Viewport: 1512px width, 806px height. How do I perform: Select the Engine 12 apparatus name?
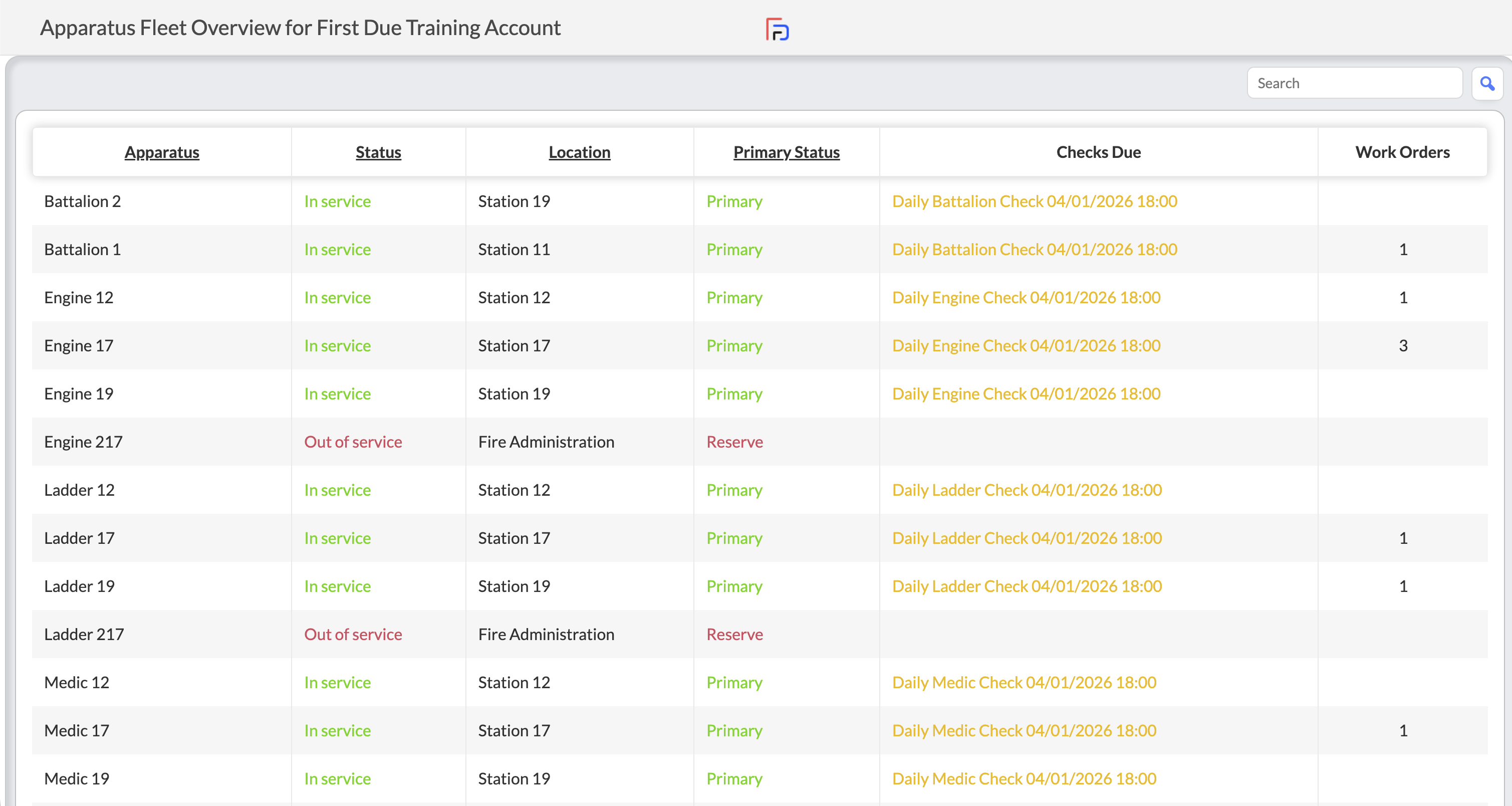click(79, 298)
